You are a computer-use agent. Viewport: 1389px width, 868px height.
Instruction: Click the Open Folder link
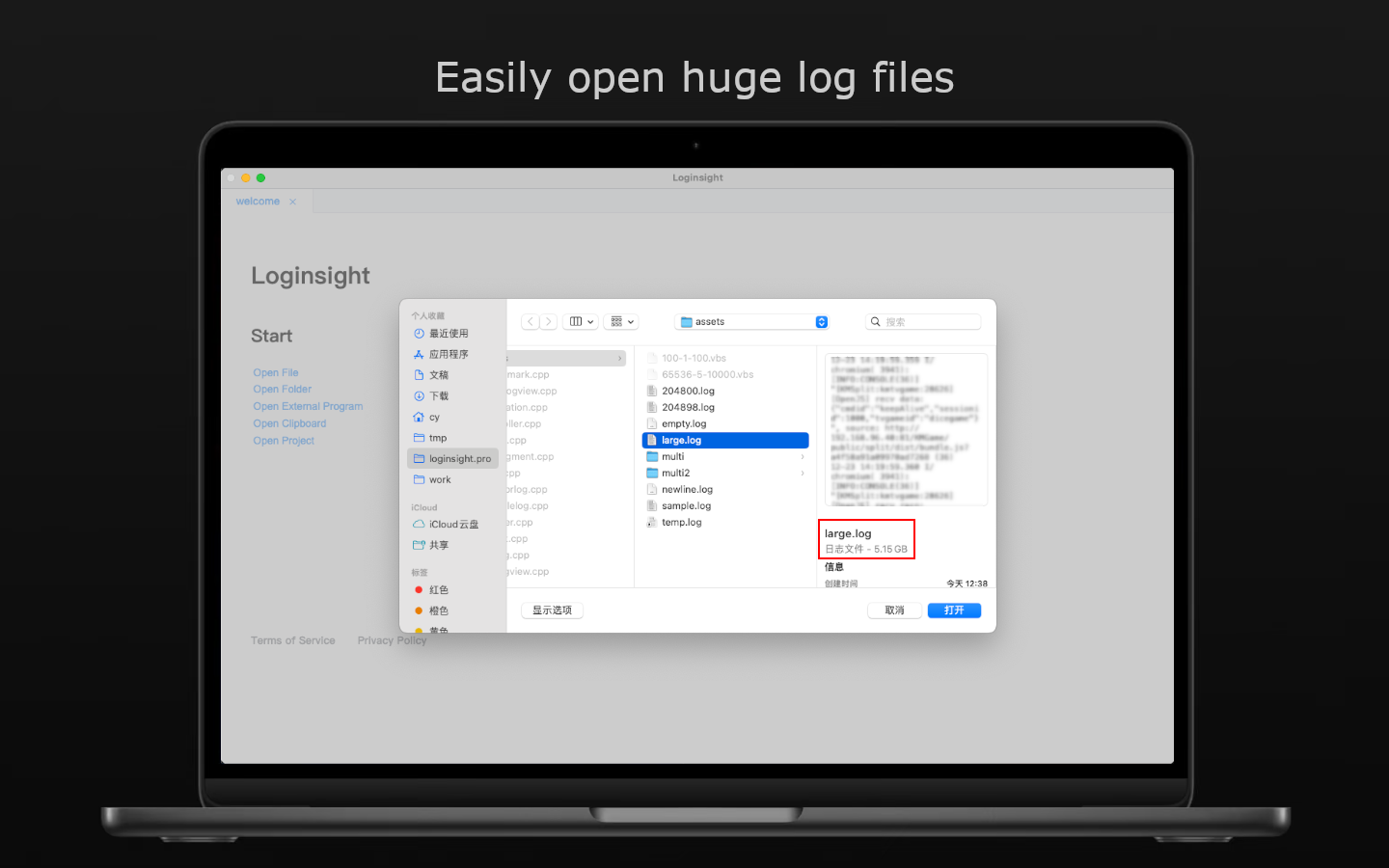tap(283, 390)
